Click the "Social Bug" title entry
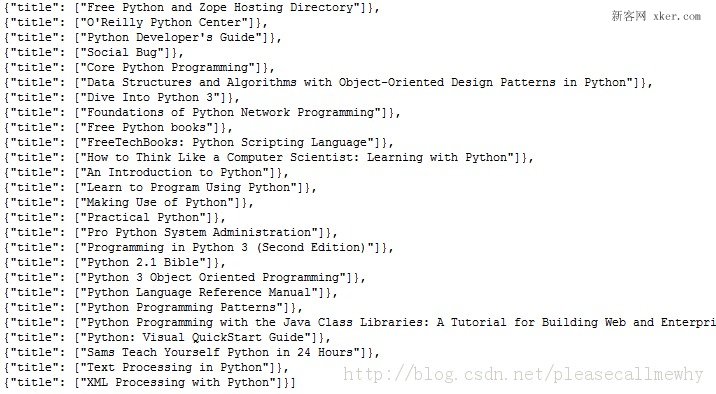The image size is (716, 394). click(94, 53)
